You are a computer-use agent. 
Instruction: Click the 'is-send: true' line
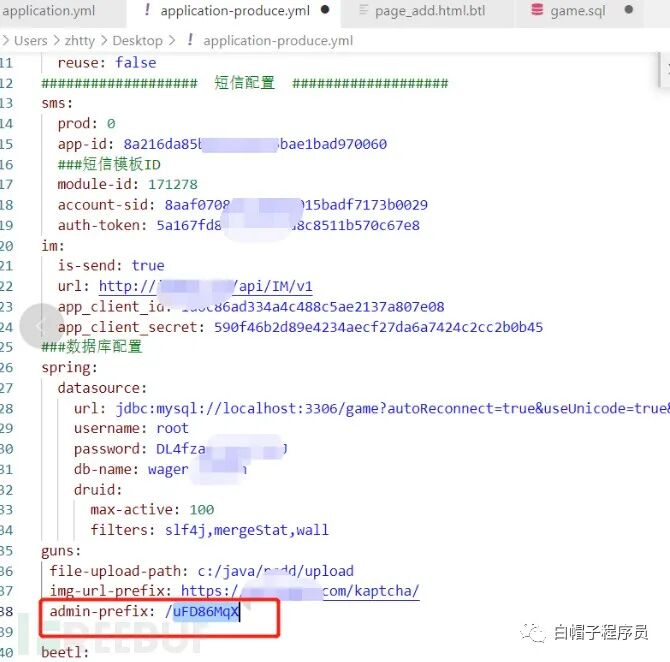(111, 266)
